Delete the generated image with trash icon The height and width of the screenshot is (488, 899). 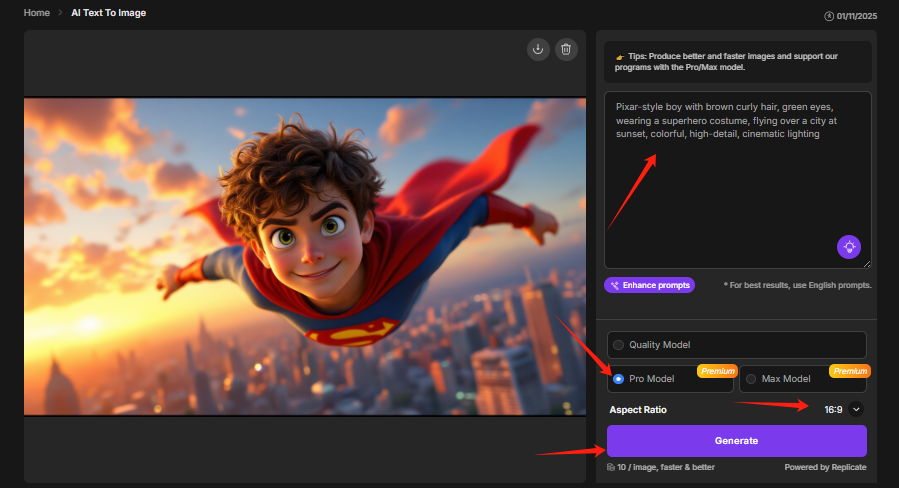pos(566,49)
